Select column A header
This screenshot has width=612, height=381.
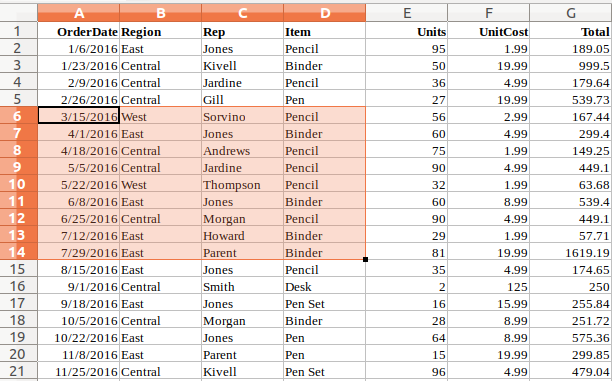pyautogui.click(x=79, y=13)
